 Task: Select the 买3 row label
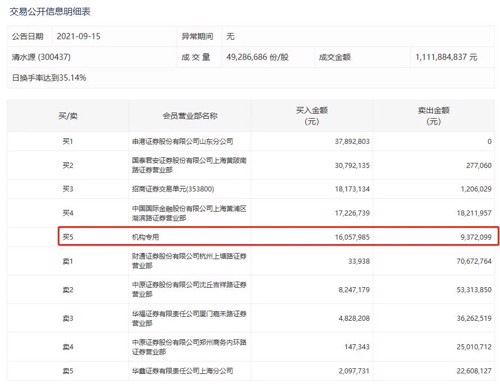pos(68,189)
